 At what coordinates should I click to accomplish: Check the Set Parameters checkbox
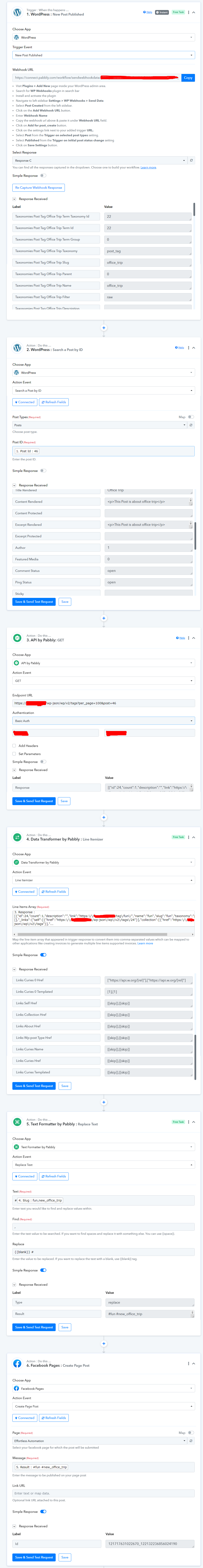pyautogui.click(x=14, y=754)
